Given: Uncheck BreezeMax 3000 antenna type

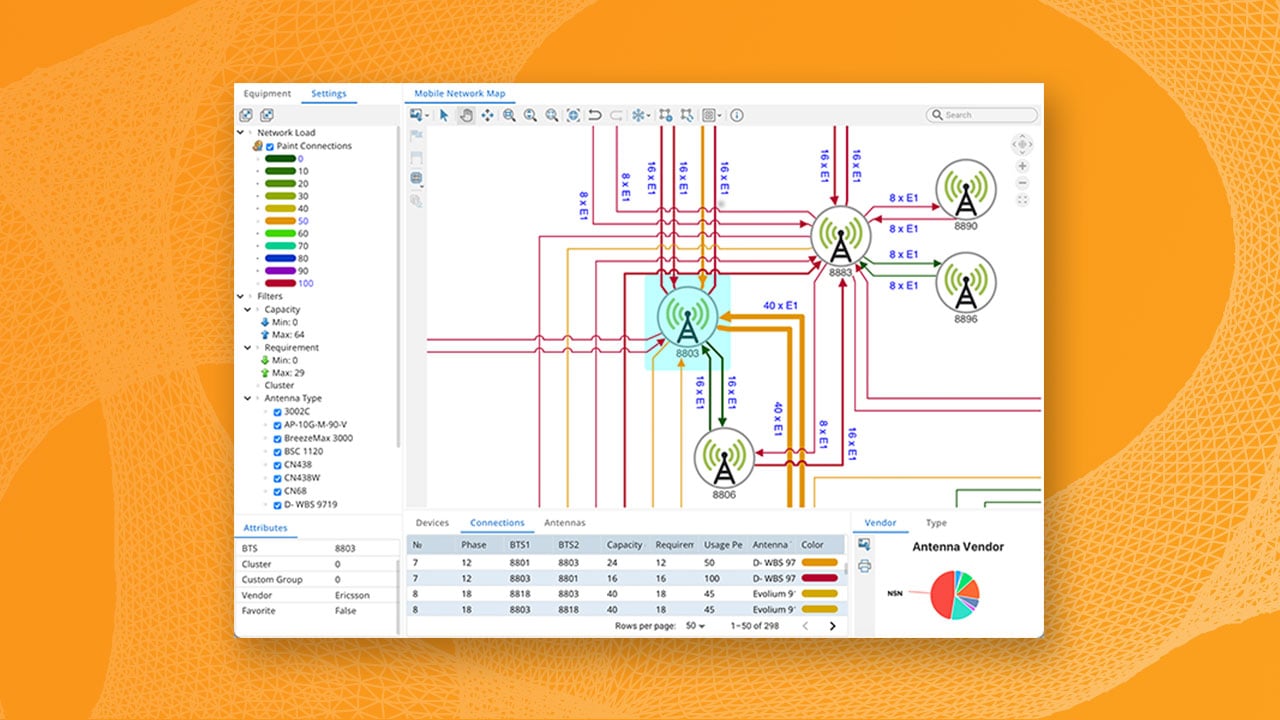Looking at the screenshot, I should (x=279, y=438).
